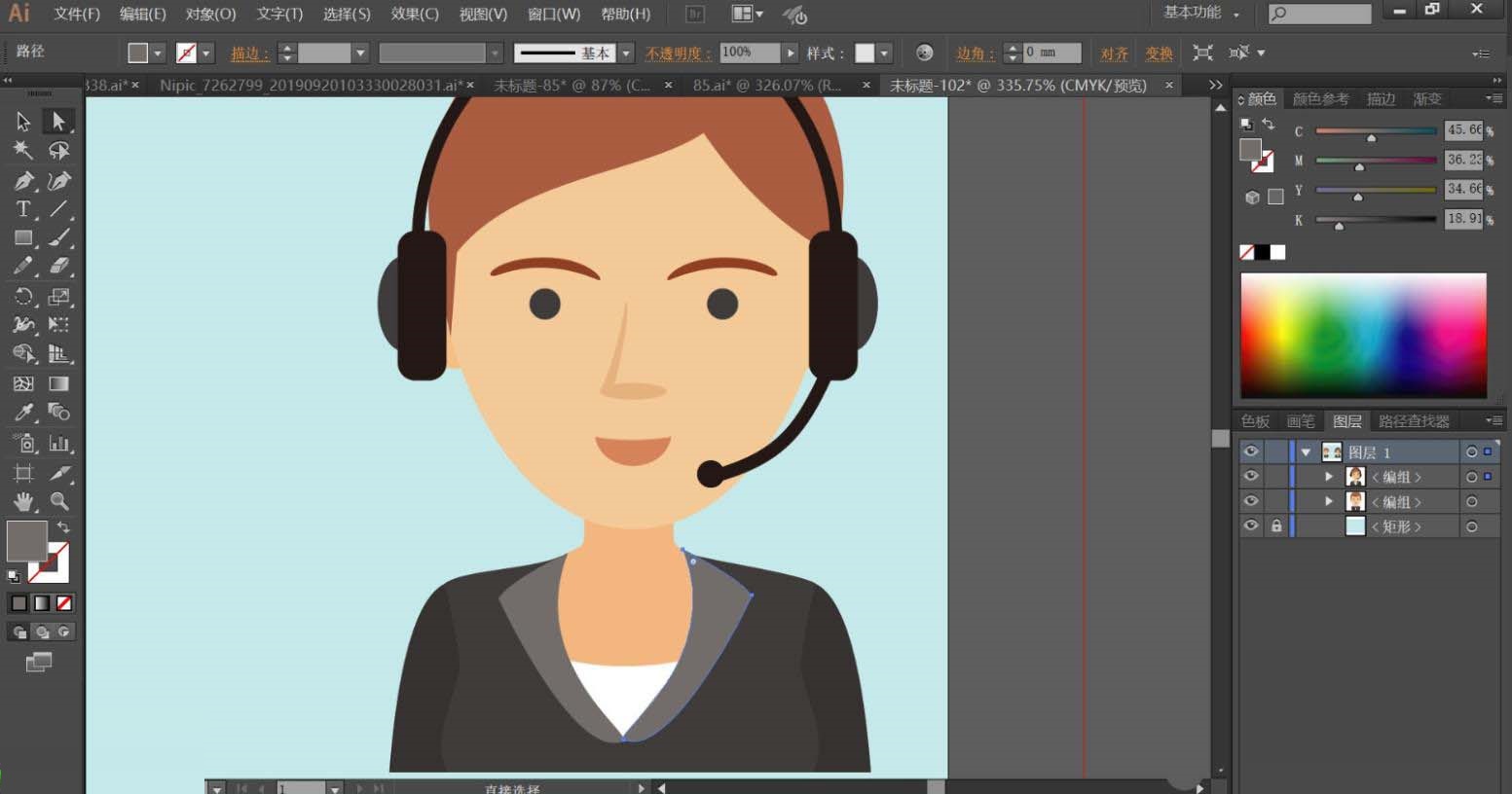Click the cyan C slider handle
The image size is (1512, 794).
tap(1371, 138)
